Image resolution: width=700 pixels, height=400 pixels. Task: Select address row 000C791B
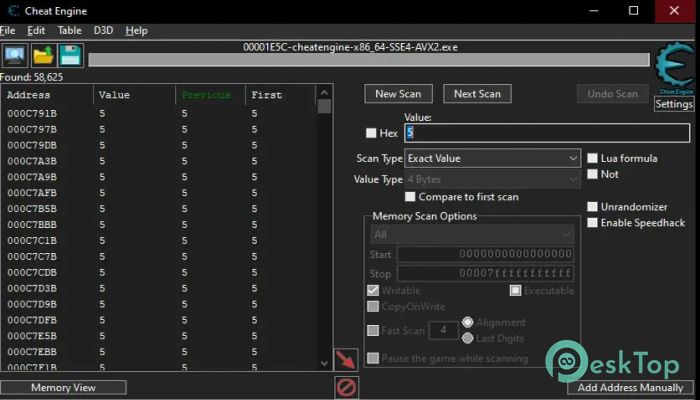159,113
